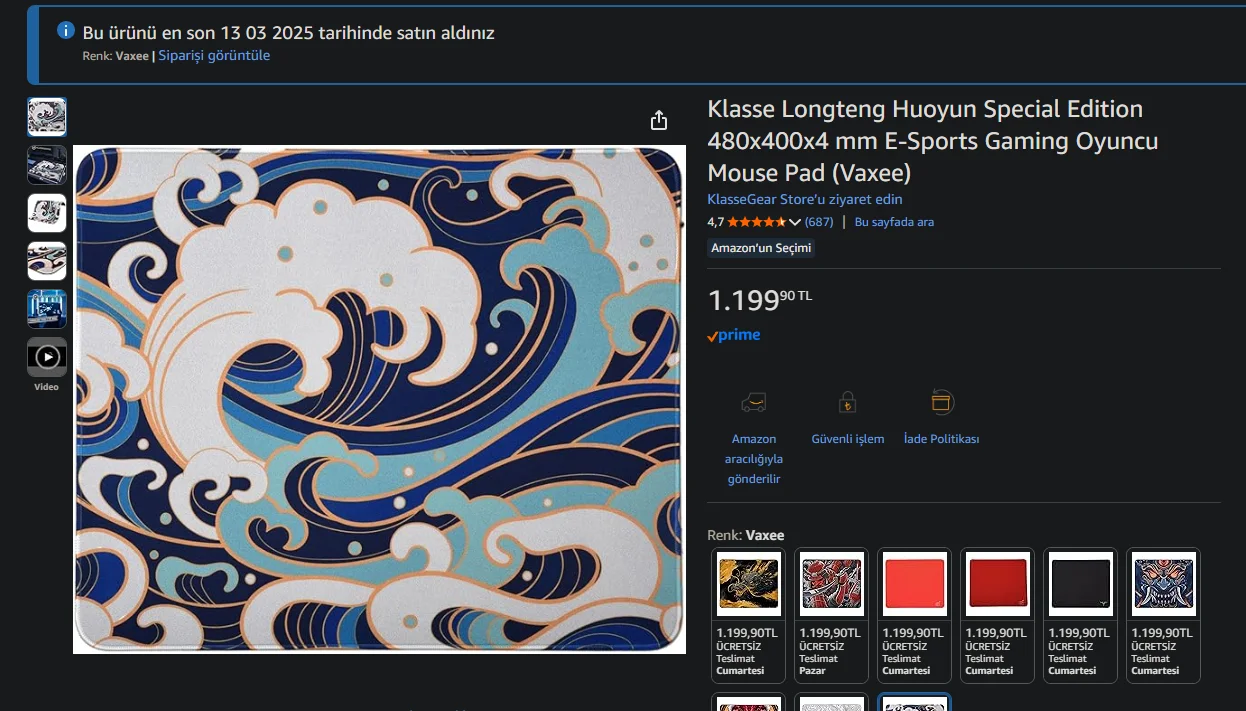Select the fifth thumbnail with blue gaming room
This screenshot has height=711, width=1246.
coord(47,309)
